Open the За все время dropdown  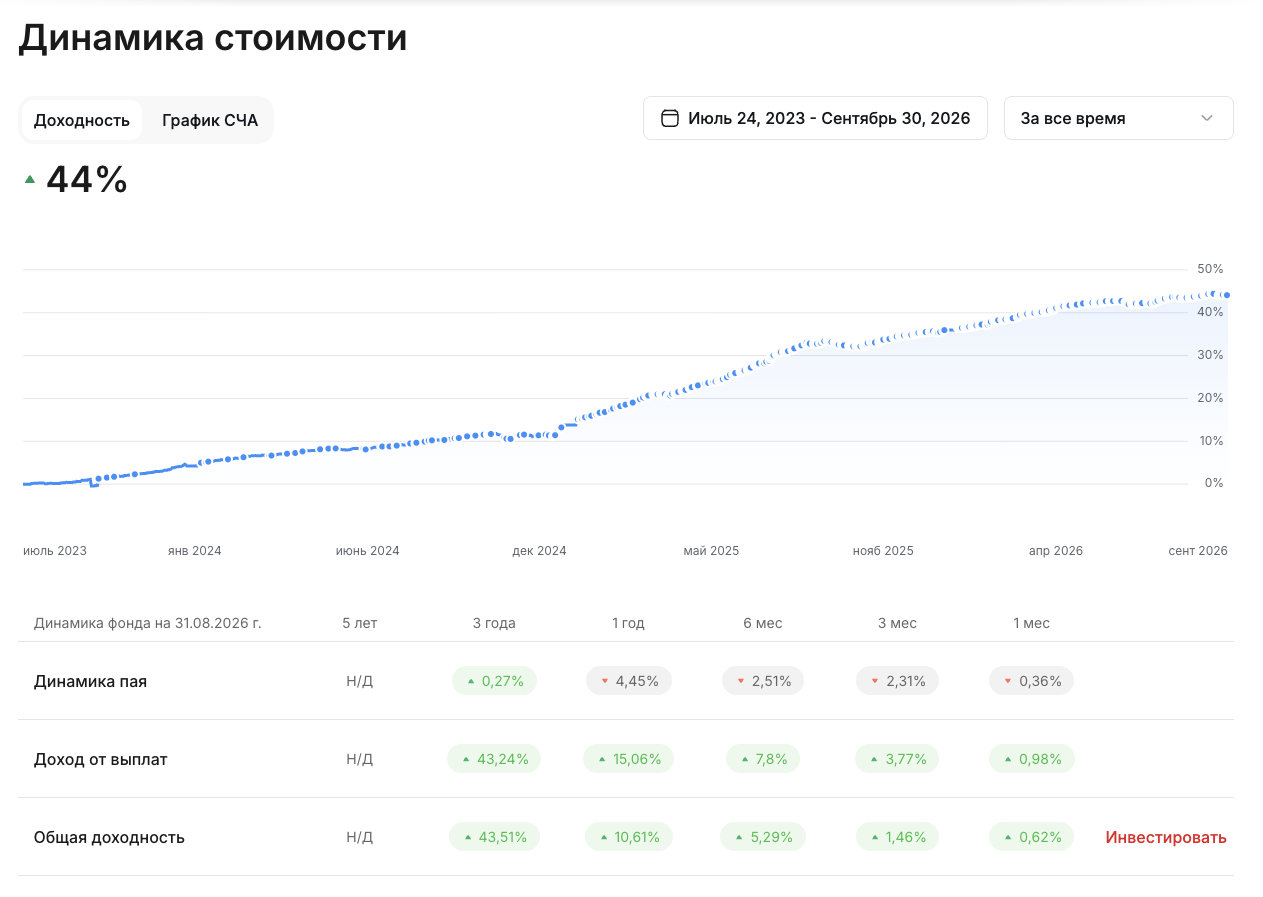1118,118
